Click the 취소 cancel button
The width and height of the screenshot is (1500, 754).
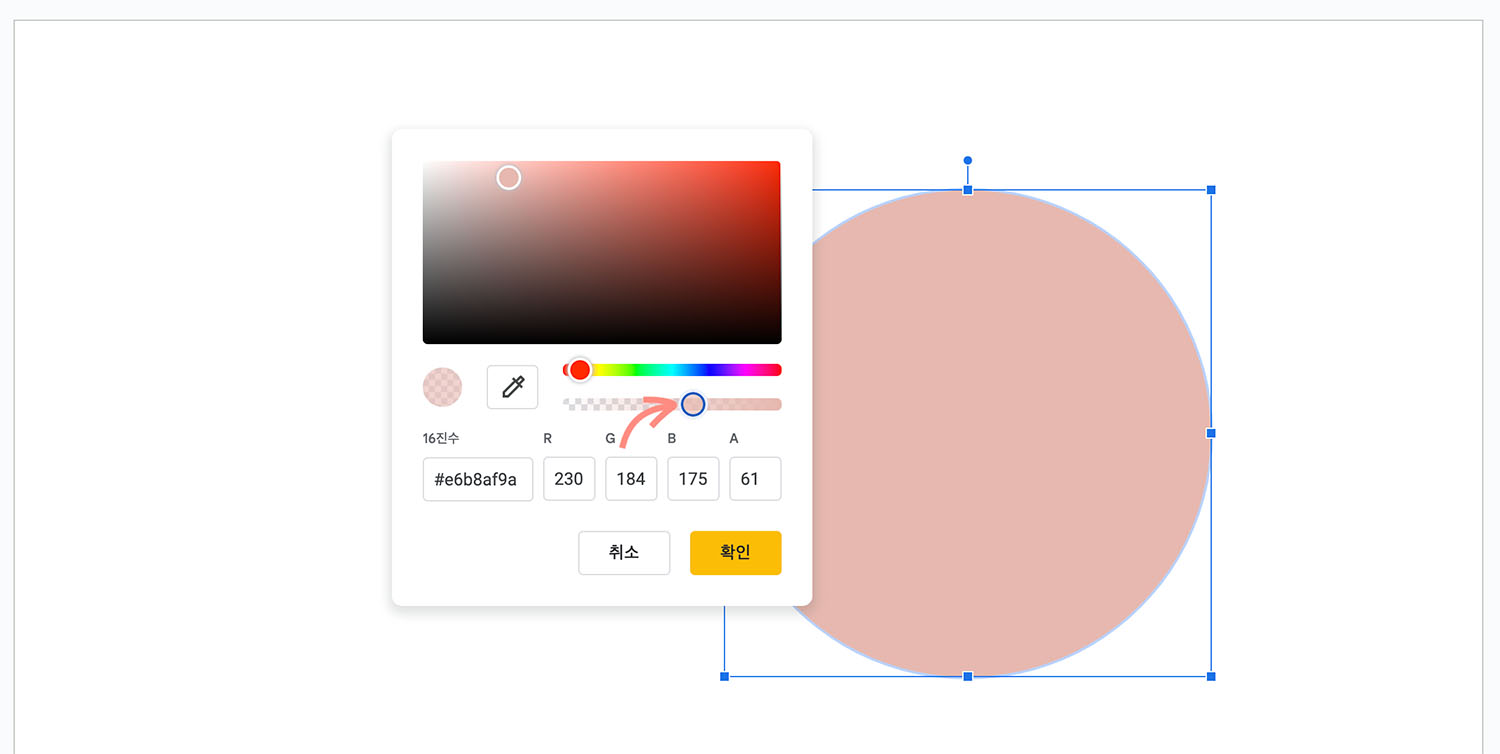coord(624,553)
